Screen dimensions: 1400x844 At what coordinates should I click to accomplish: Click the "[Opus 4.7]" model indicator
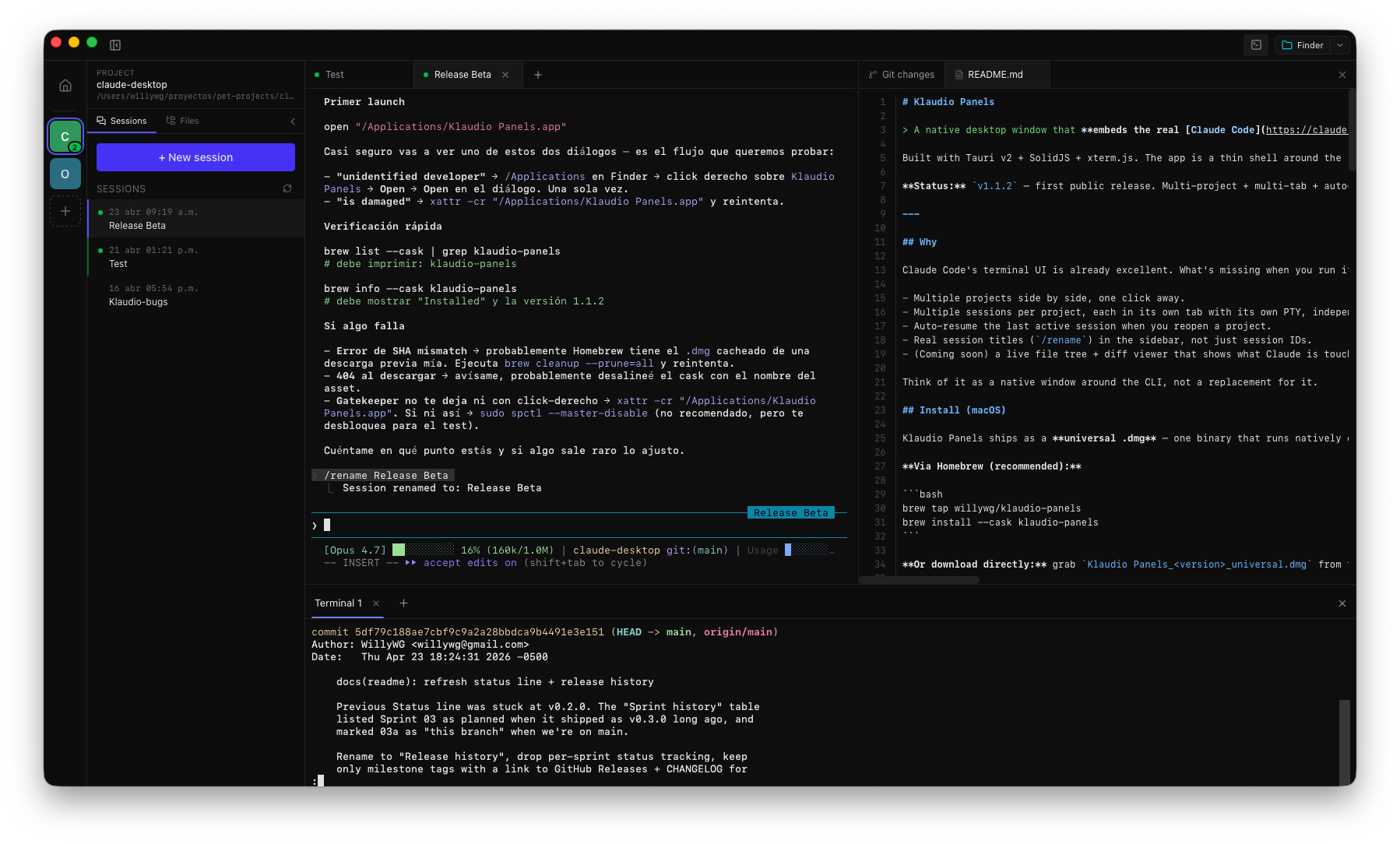pos(355,550)
